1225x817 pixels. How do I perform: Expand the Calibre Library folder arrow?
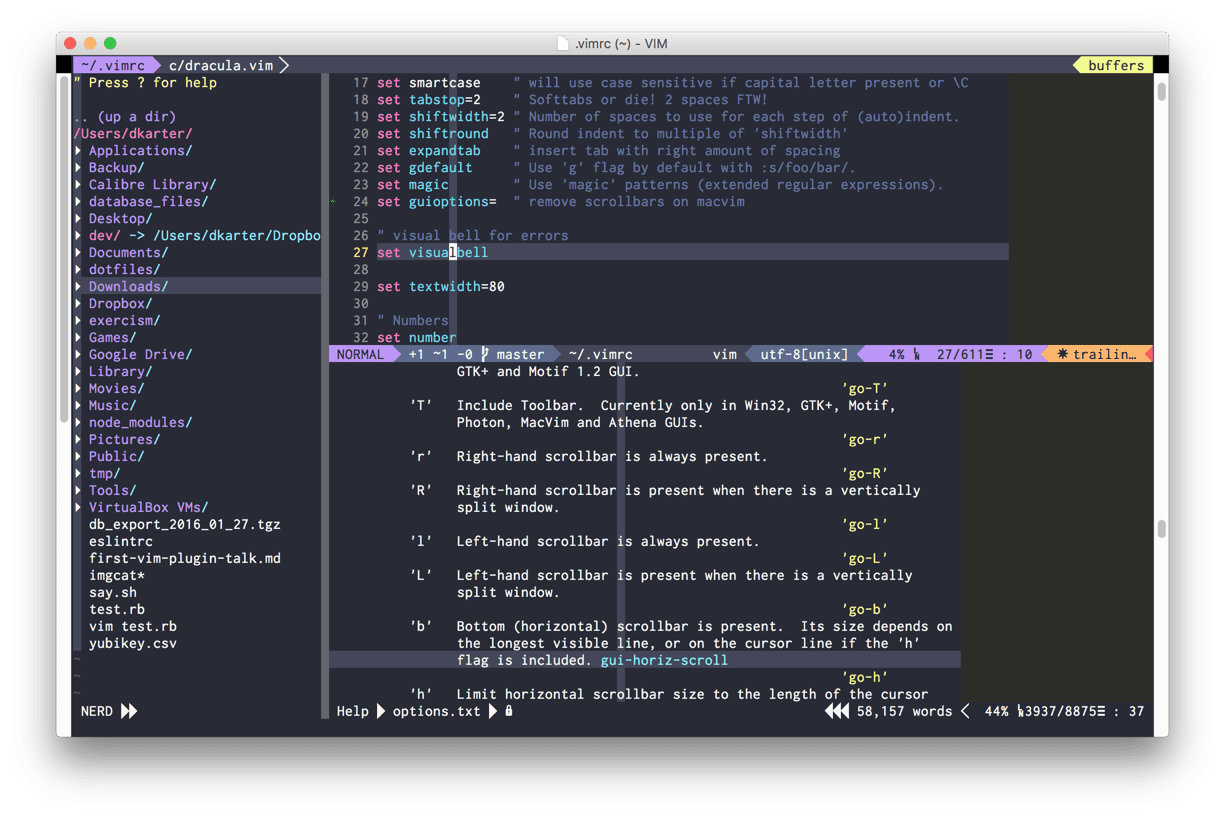pyautogui.click(x=79, y=185)
